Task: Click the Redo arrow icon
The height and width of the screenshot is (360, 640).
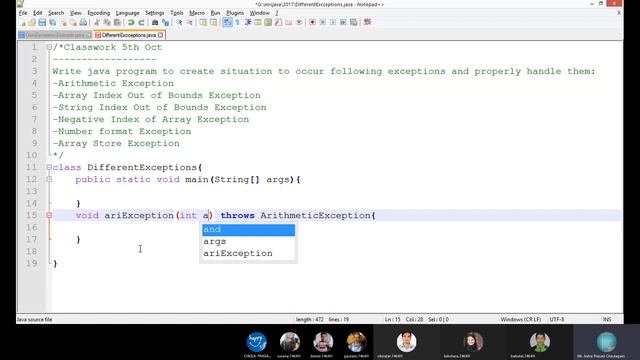Action: [141, 22]
